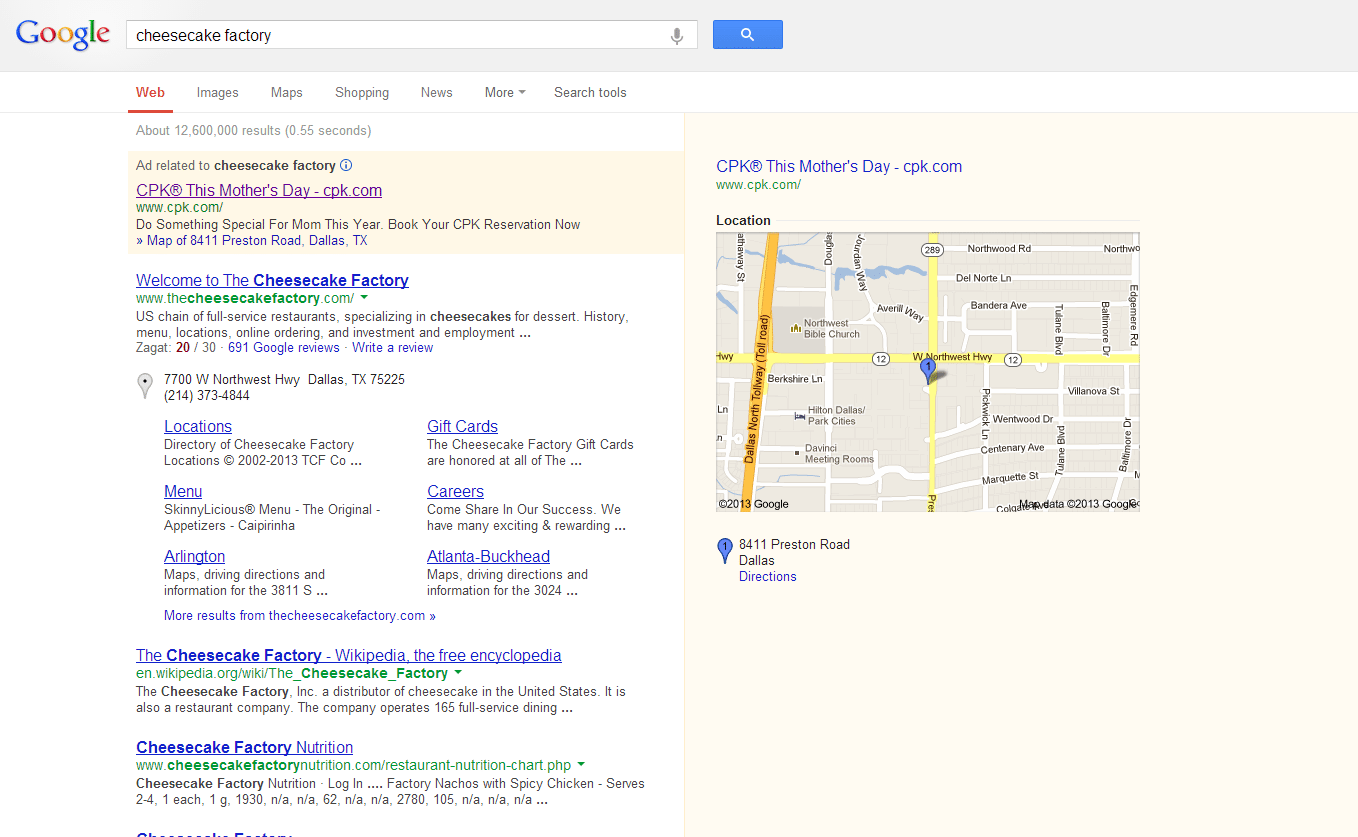The width and height of the screenshot is (1358, 837).
Task: Click the Northwest Bible Church map icon
Action: click(796, 327)
